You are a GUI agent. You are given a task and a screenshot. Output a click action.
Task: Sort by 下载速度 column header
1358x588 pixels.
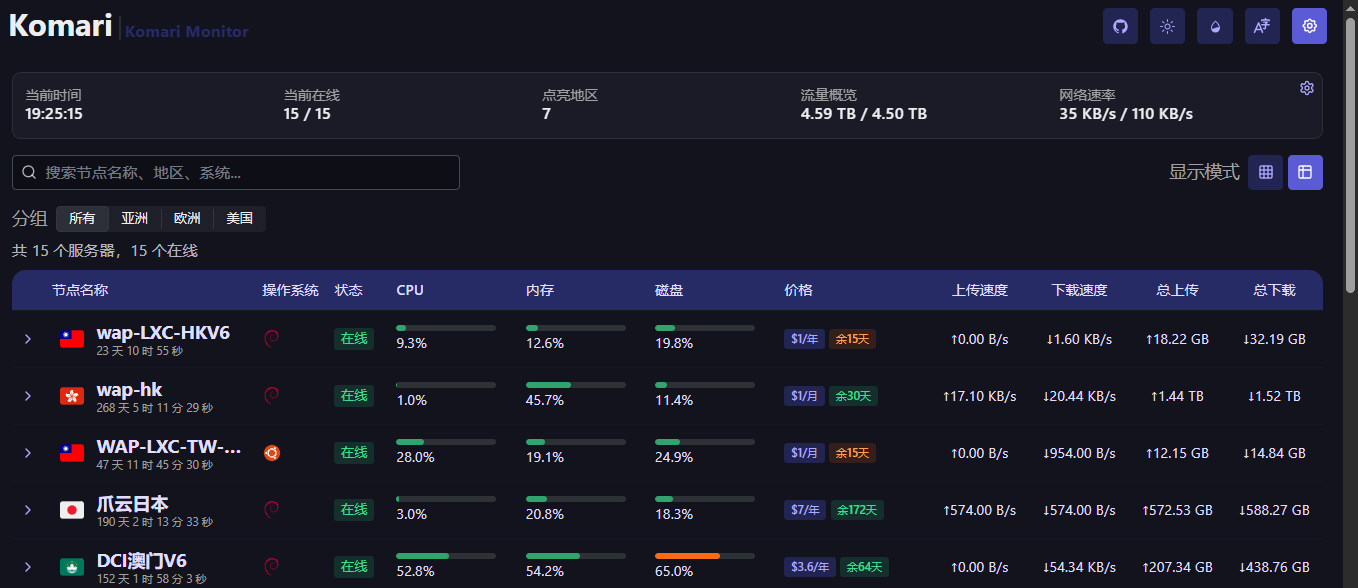pyautogui.click(x=1080, y=290)
